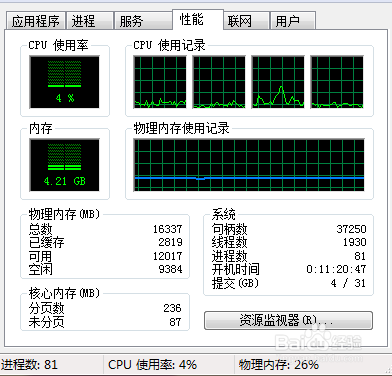This screenshot has width=392, height=376.
Task: Click status bar 物理内存: 26%
Action: pyautogui.click(x=279, y=365)
